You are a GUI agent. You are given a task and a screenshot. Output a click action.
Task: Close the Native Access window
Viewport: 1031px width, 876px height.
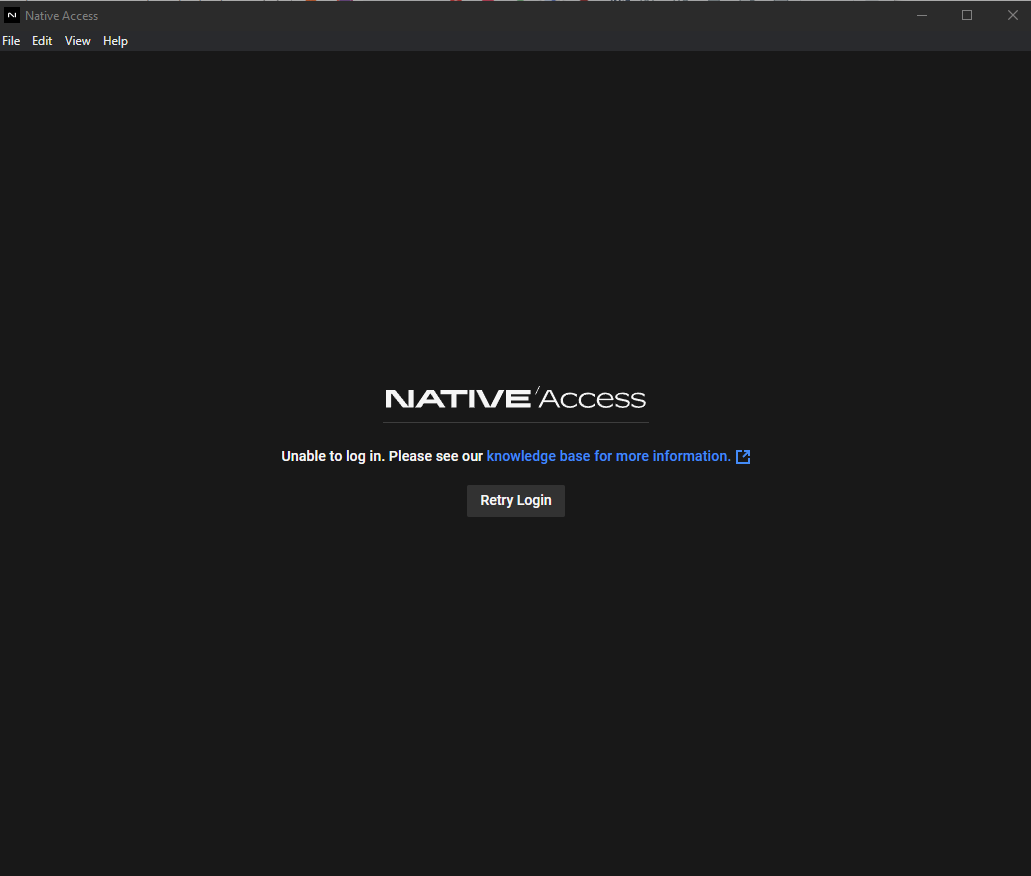tap(1012, 15)
